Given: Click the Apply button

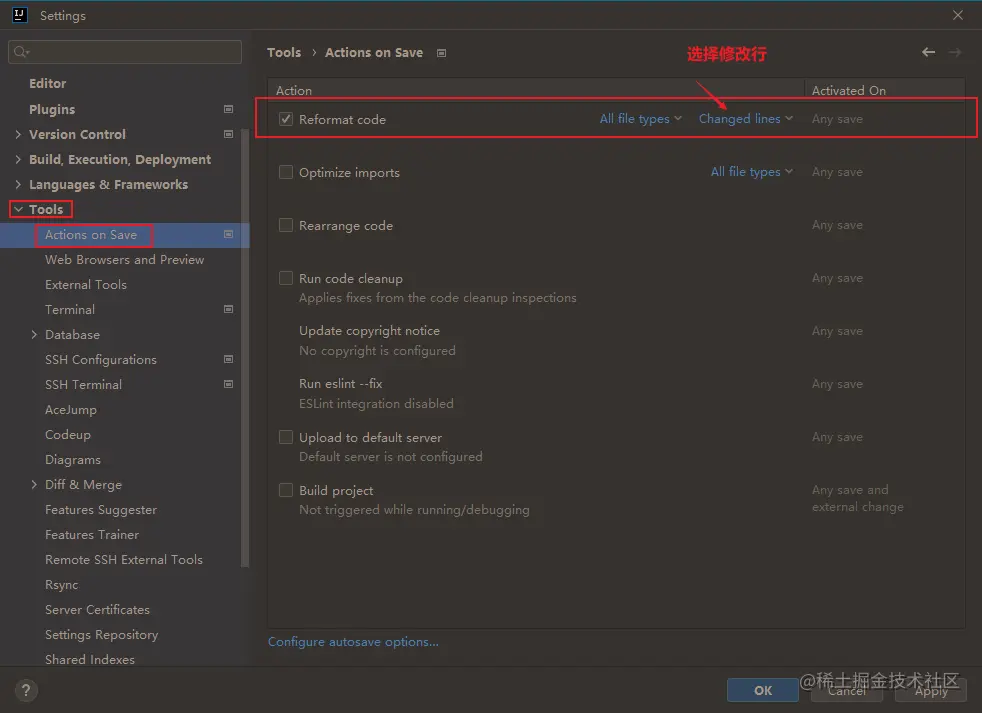Looking at the screenshot, I should (x=931, y=690).
